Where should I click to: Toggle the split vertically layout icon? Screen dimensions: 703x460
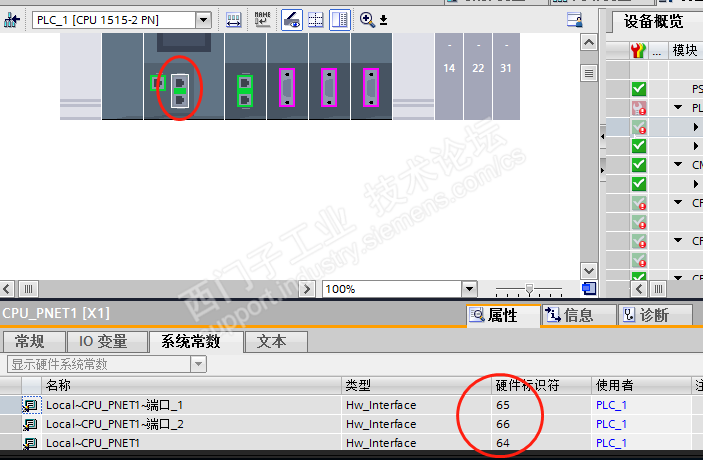click(x=340, y=20)
